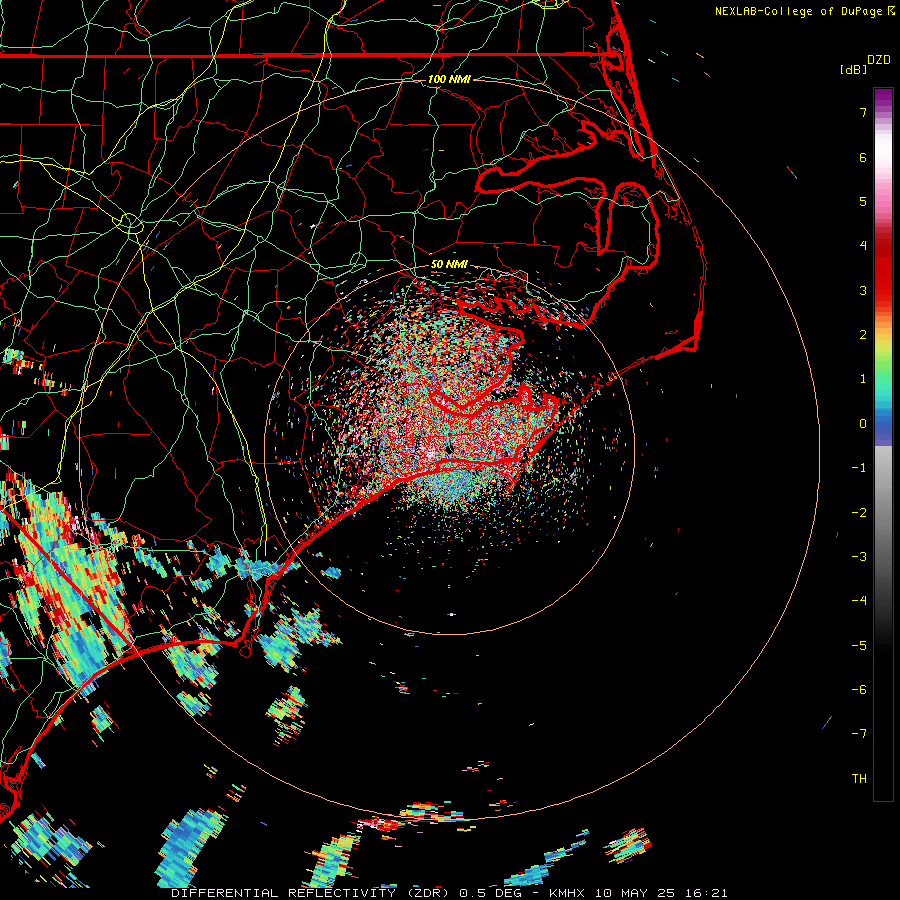
Task: Click the -7 value on the color scale
Action: [859, 734]
